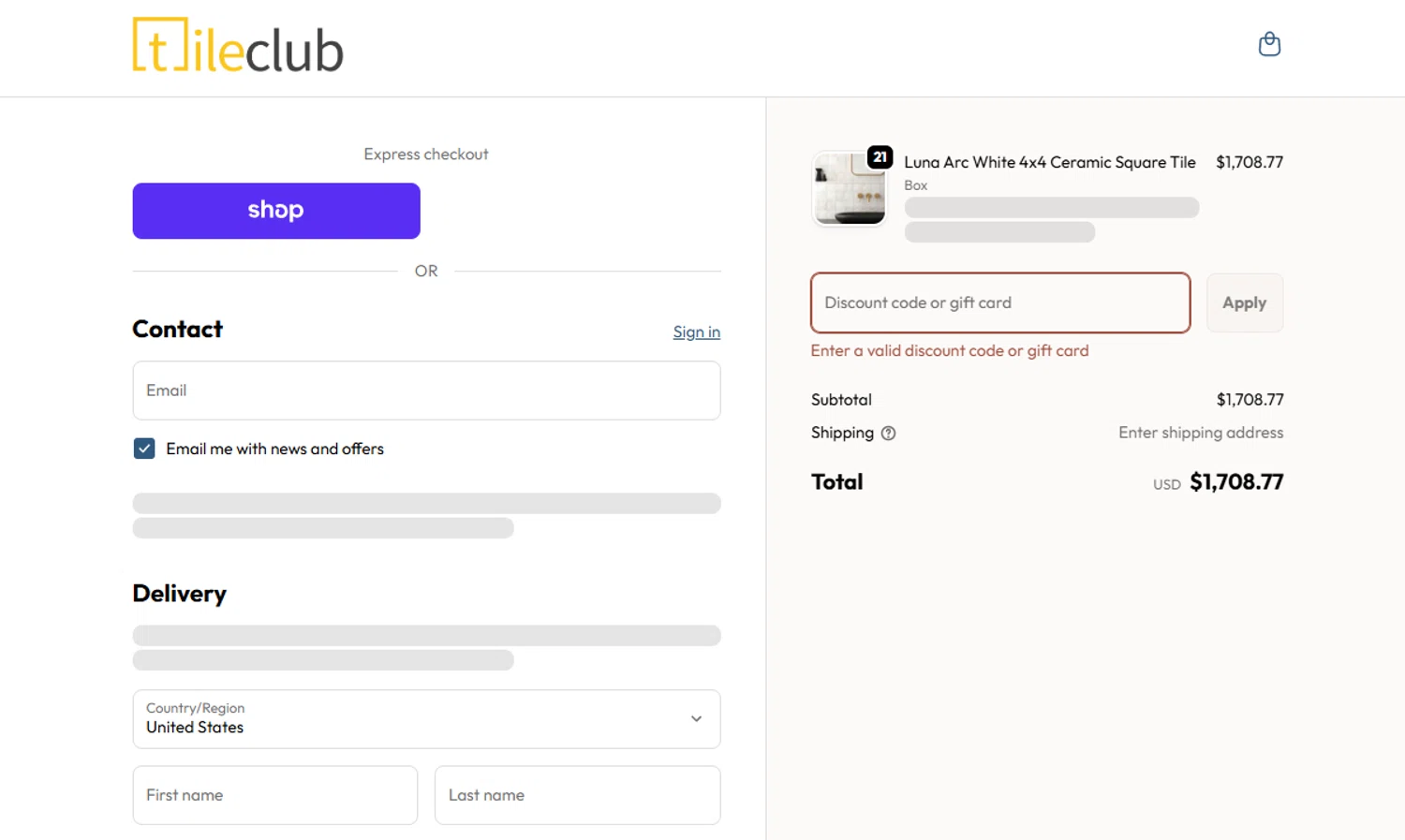Click the Shipping label

tap(842, 433)
